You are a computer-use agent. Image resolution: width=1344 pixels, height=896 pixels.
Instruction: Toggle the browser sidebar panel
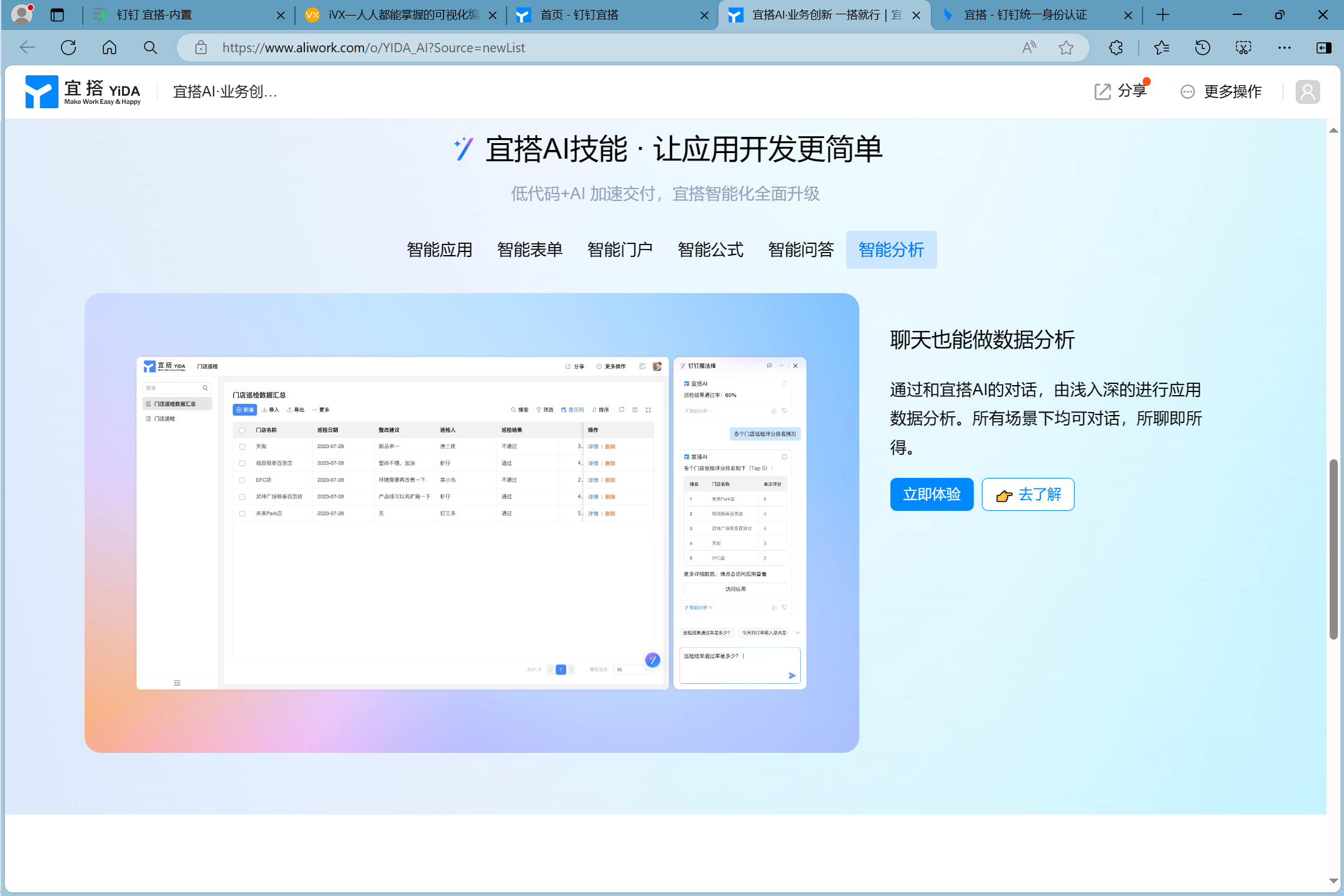[1324, 47]
